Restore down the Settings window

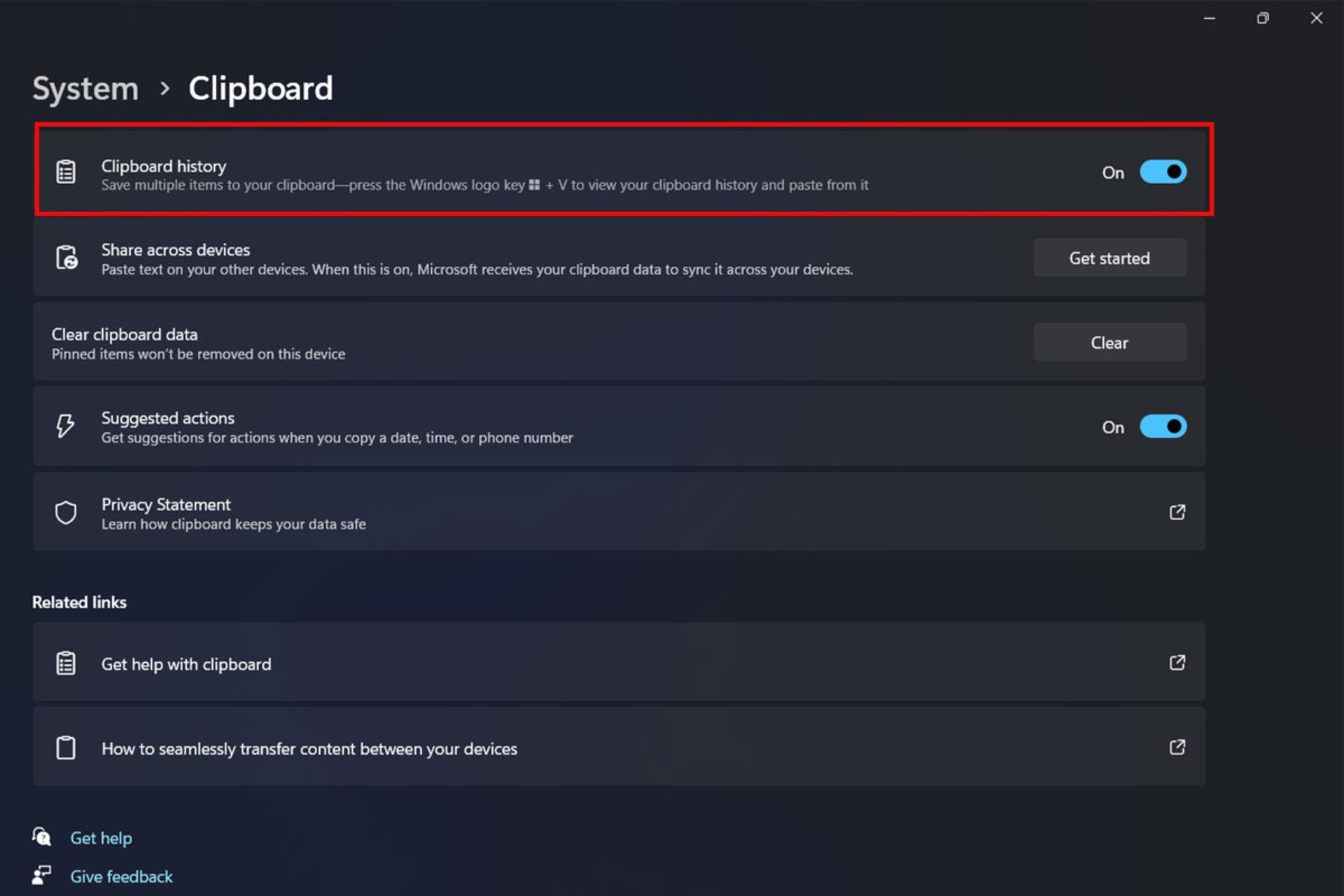point(1263,18)
